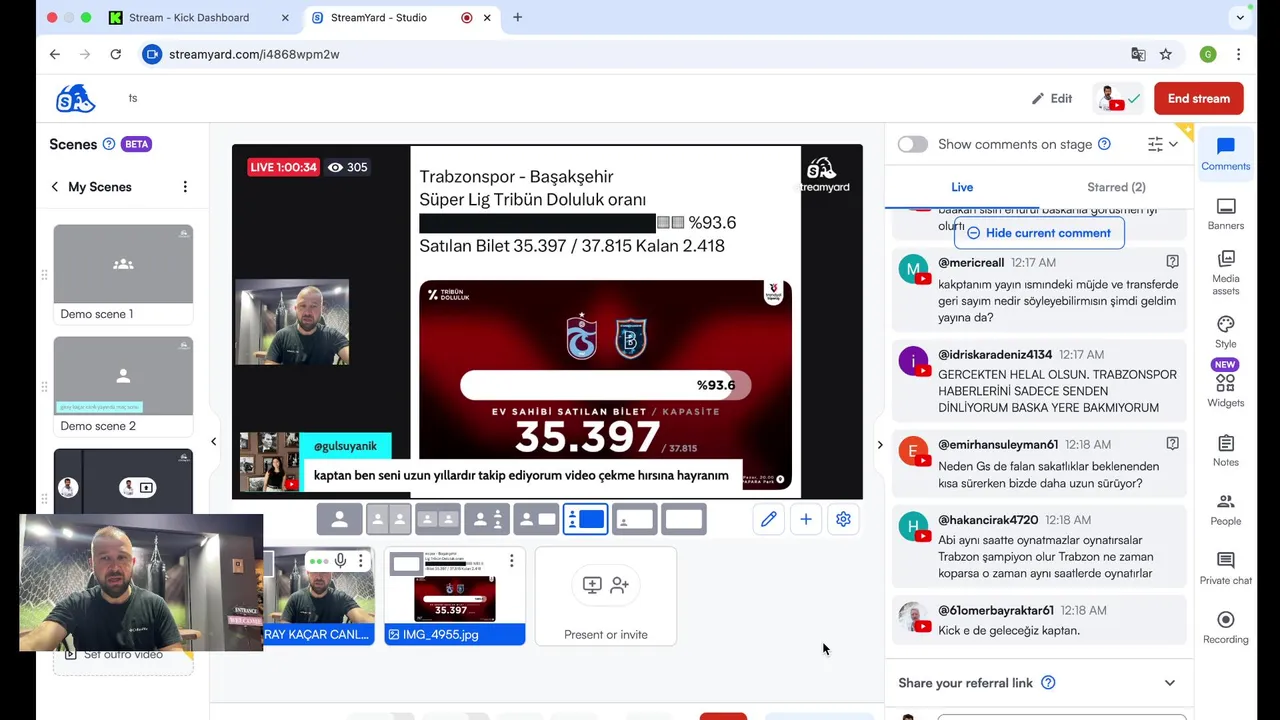This screenshot has height=720, width=1280.
Task: Open layout settings gear
Action: 843,519
